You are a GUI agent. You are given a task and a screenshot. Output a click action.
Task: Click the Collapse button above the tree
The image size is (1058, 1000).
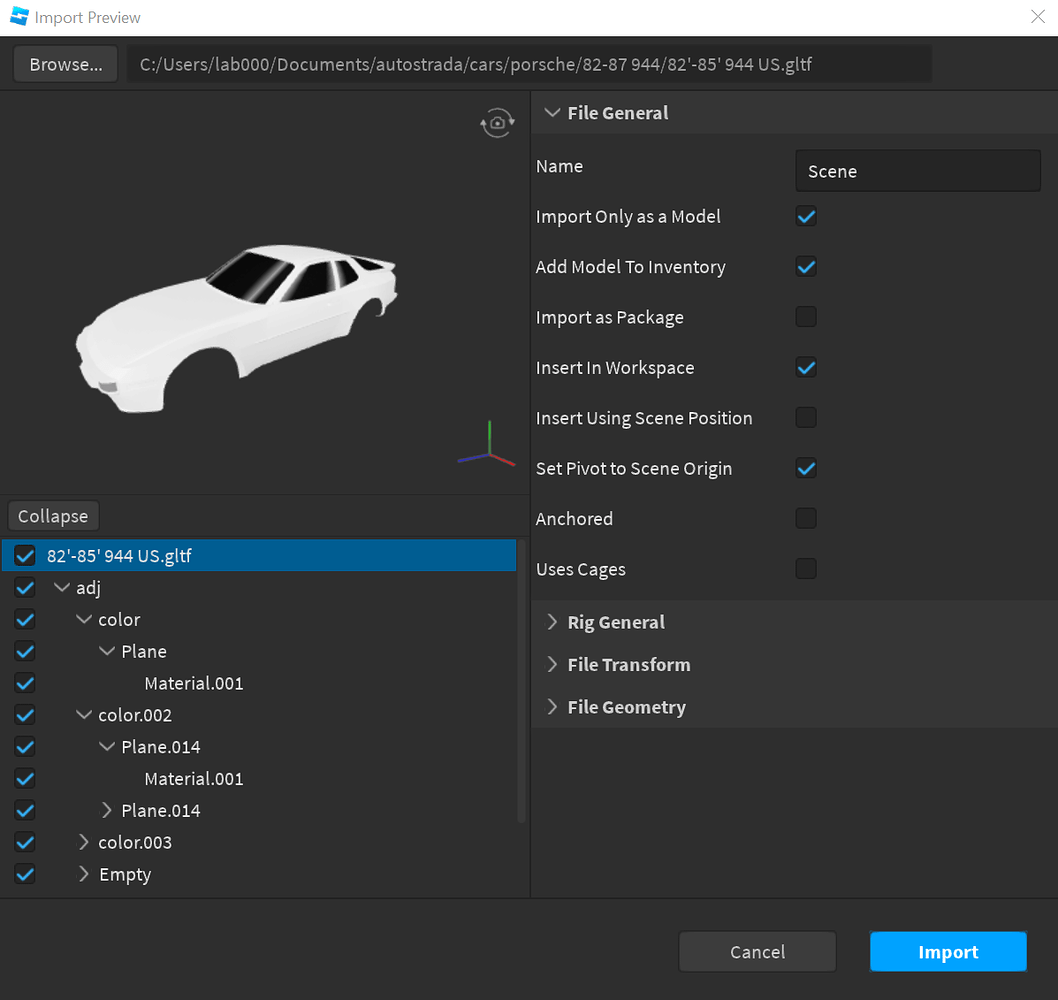pos(52,515)
